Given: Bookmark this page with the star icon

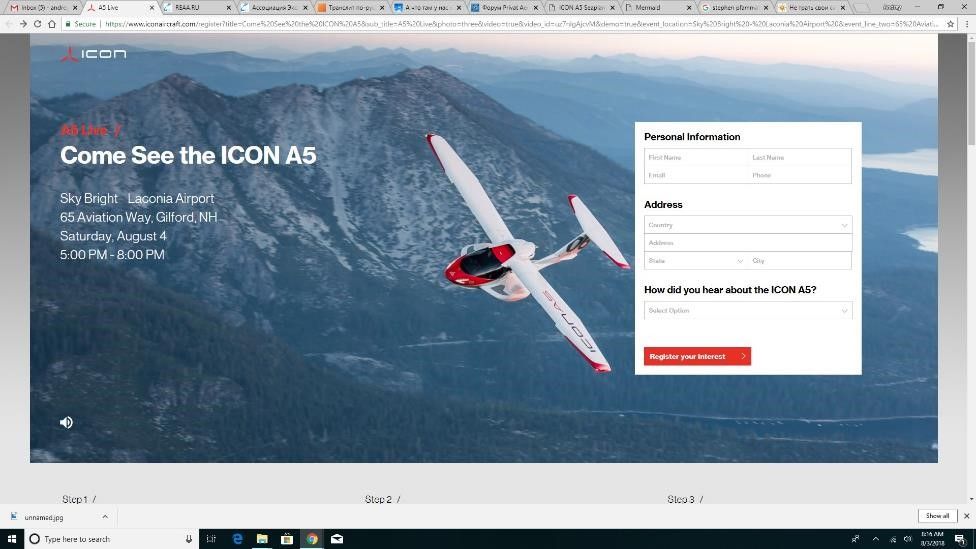Looking at the screenshot, I should coord(951,23).
